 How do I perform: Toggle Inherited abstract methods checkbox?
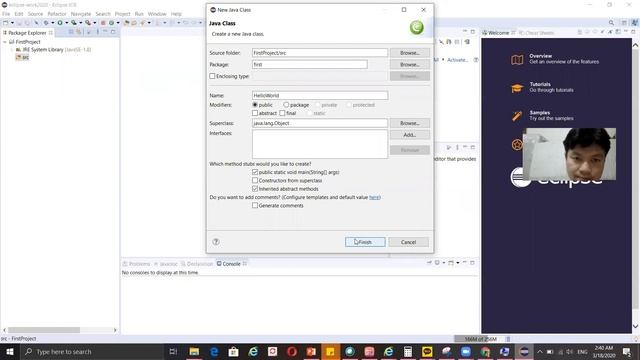(255, 189)
